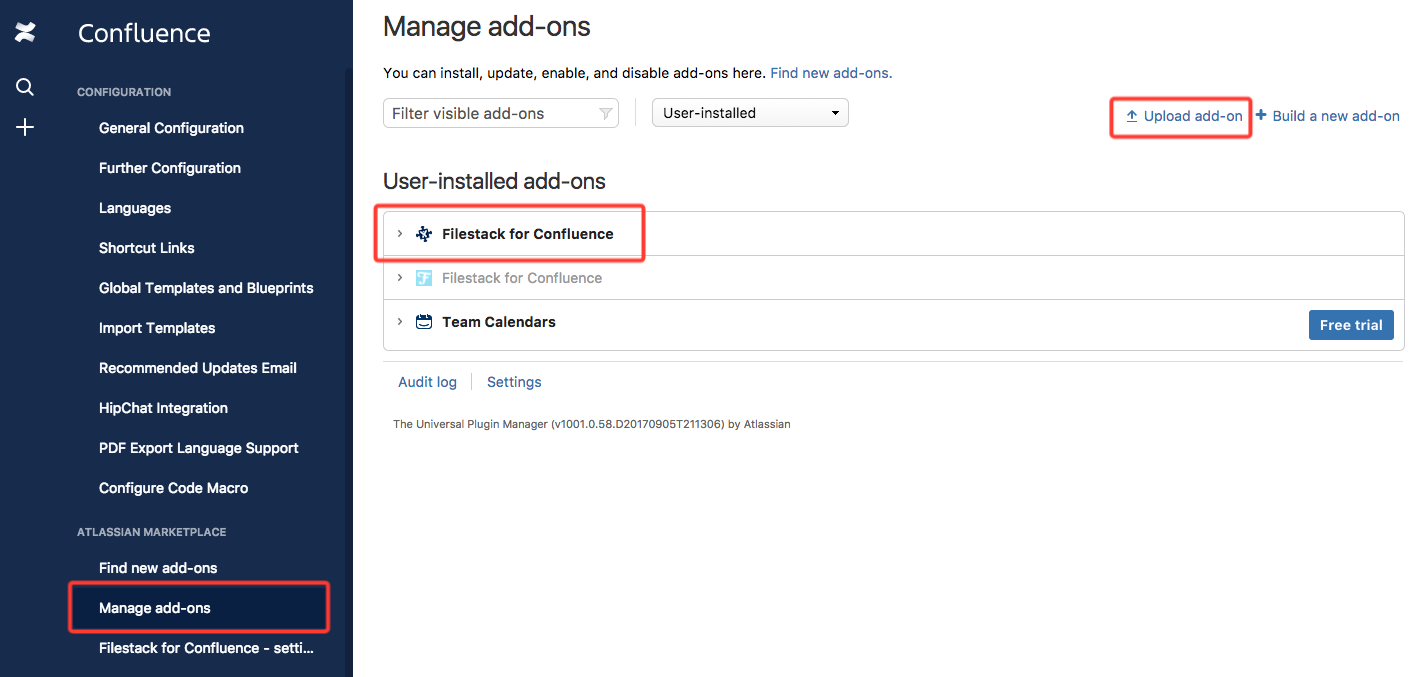Open Further Configuration
This screenshot has height=677, width=1418.
pos(170,168)
